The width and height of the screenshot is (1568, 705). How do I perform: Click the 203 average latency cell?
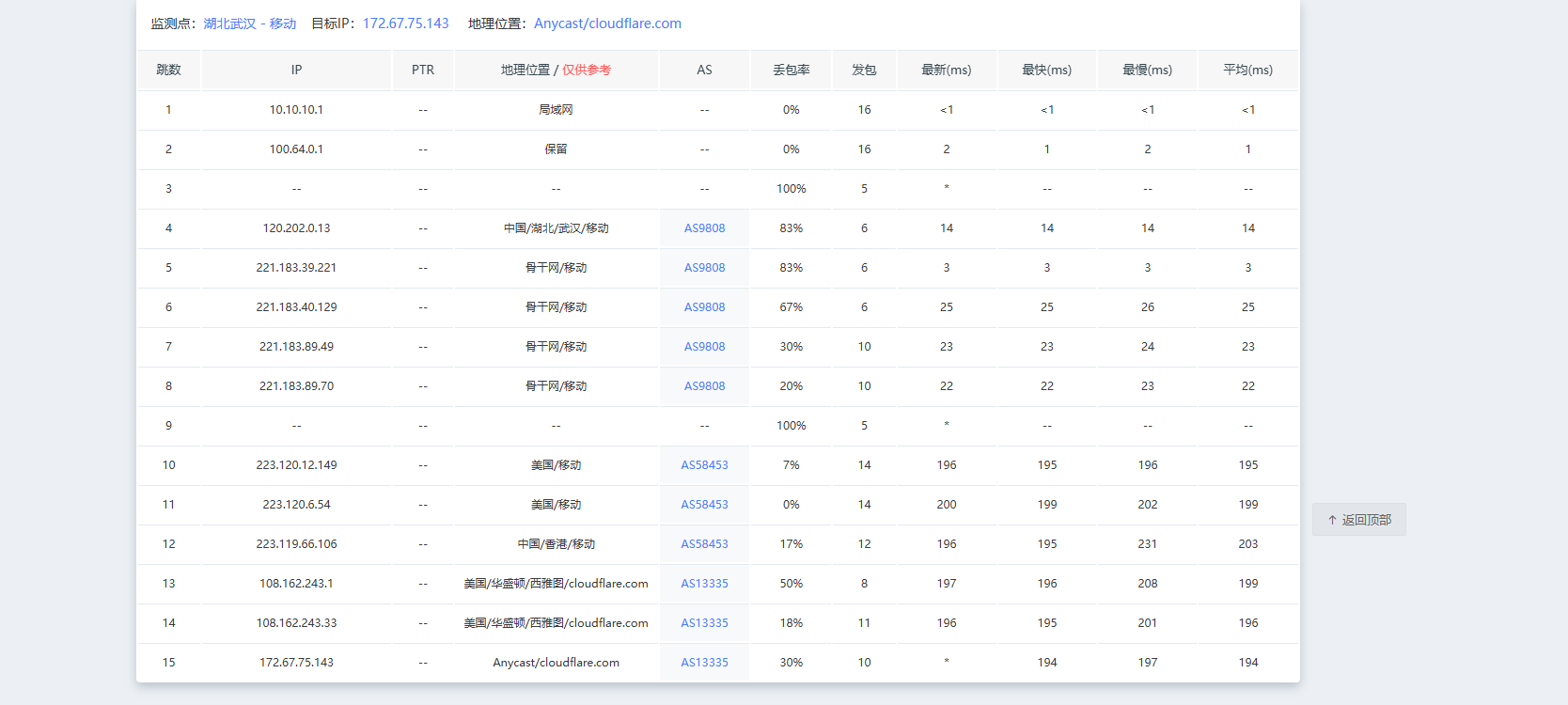[x=1248, y=544]
